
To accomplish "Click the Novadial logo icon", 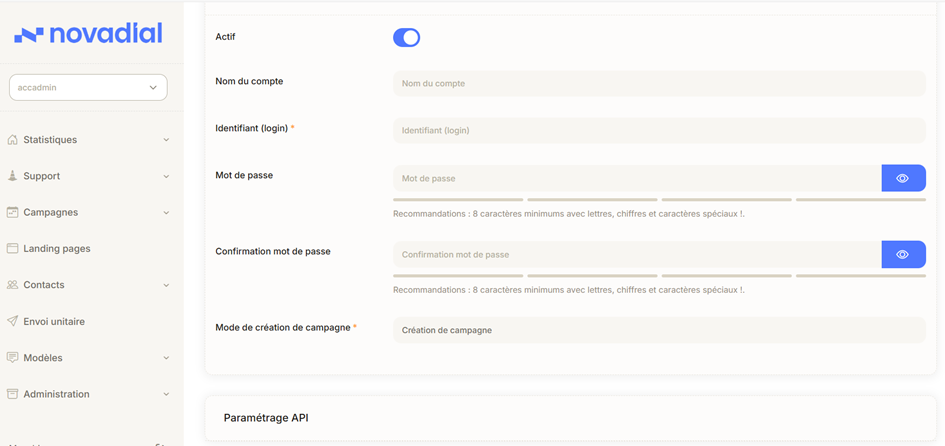I will coord(28,35).
